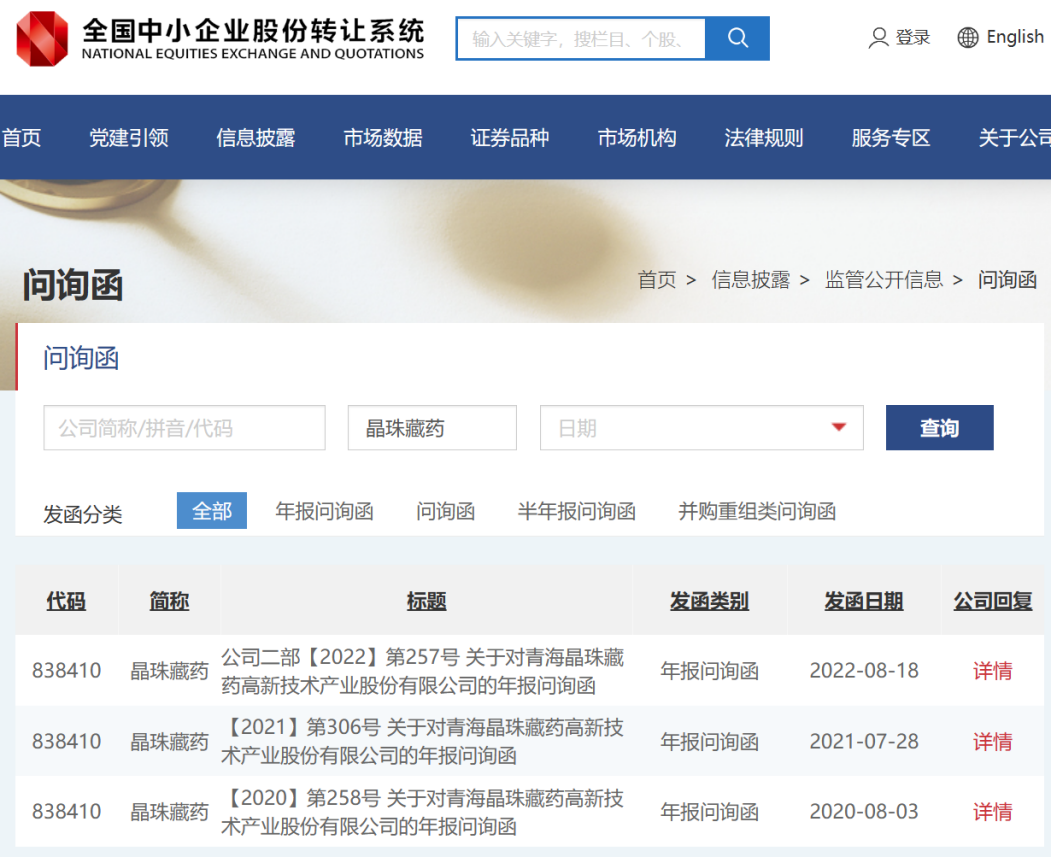Open 证券品种 navigation menu

(509, 137)
